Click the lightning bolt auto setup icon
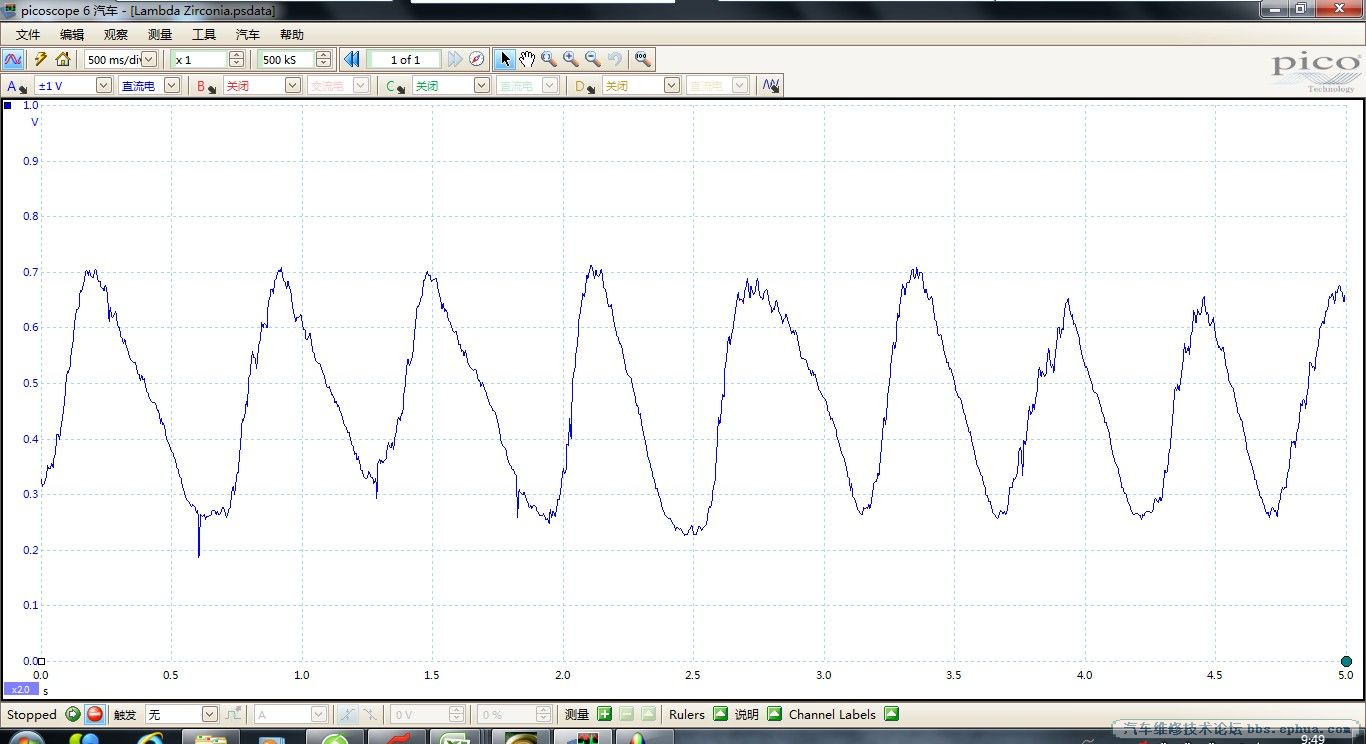The height and width of the screenshot is (744, 1366). [x=41, y=59]
